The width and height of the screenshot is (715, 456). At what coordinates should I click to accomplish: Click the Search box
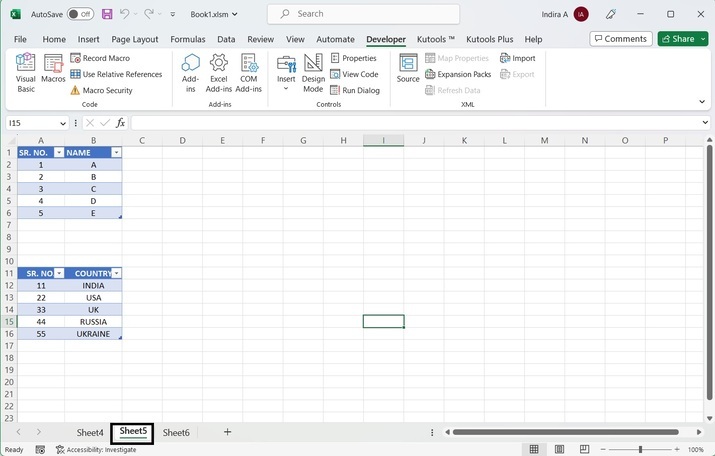pyautogui.click(x=363, y=14)
